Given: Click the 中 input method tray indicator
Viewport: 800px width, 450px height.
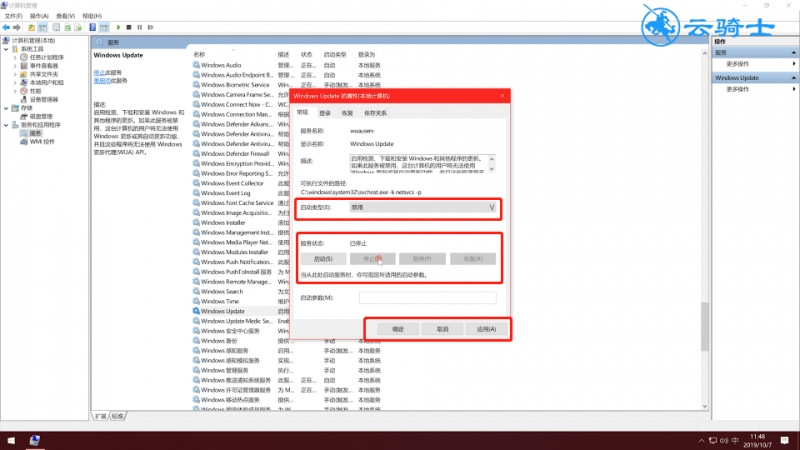Looking at the screenshot, I should (x=735, y=440).
